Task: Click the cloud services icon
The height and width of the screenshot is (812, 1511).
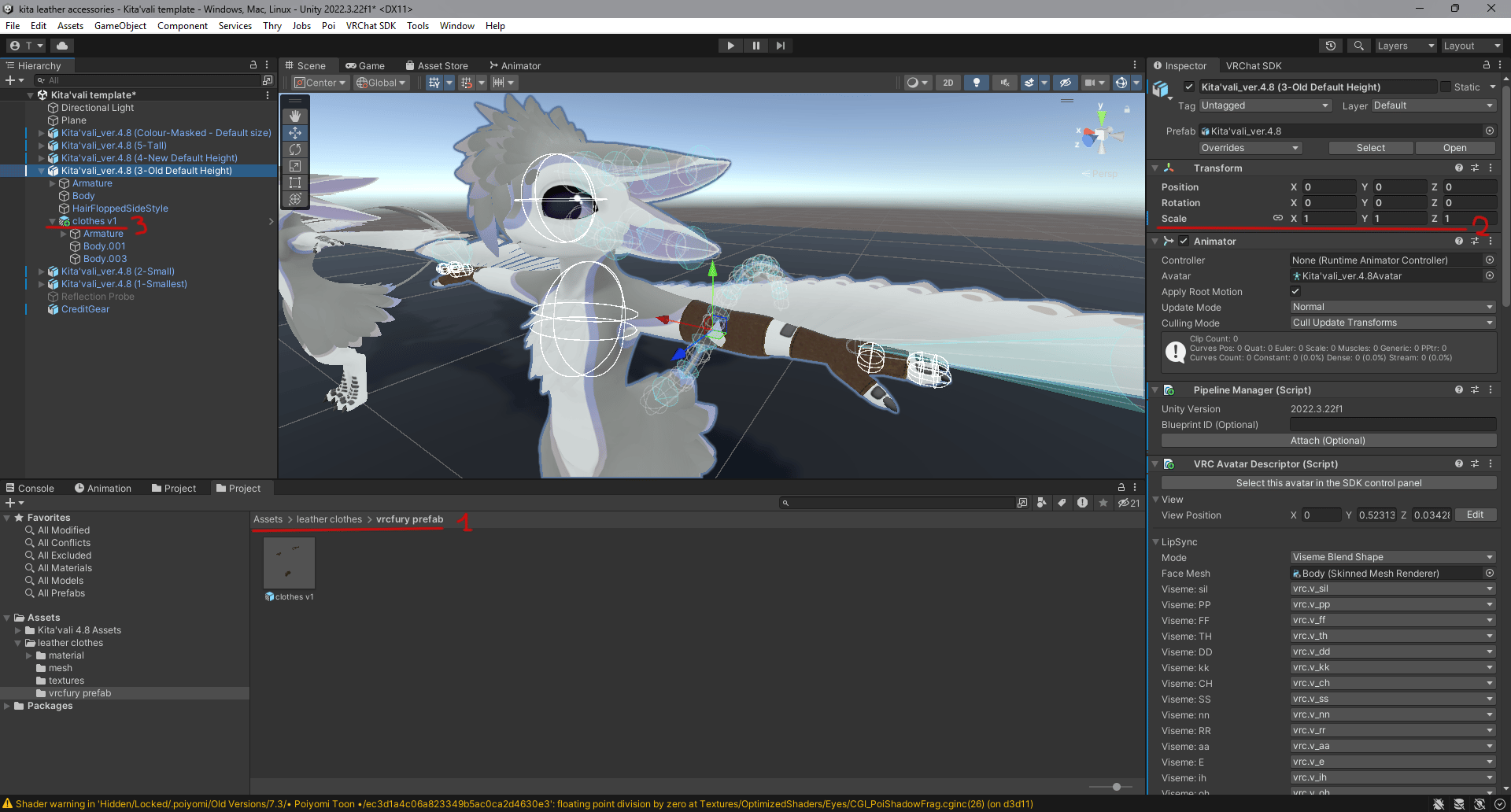Action: point(62,46)
